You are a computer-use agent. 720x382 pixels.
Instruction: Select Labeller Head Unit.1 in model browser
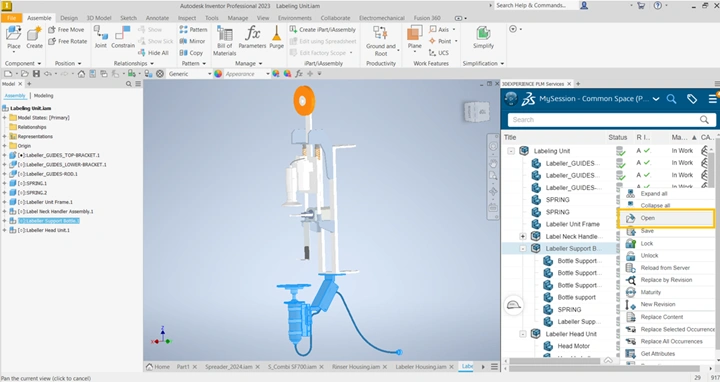pyautogui.click(x=44, y=230)
